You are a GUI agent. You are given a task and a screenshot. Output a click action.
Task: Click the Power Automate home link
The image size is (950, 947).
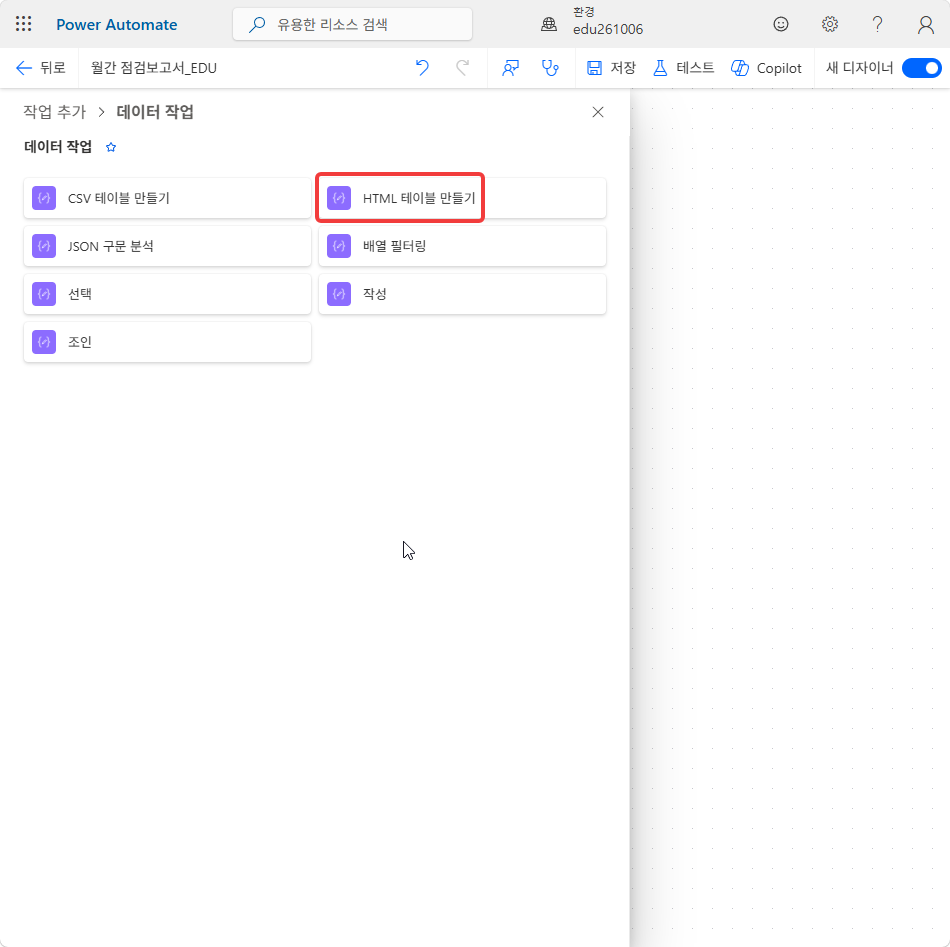pos(116,25)
